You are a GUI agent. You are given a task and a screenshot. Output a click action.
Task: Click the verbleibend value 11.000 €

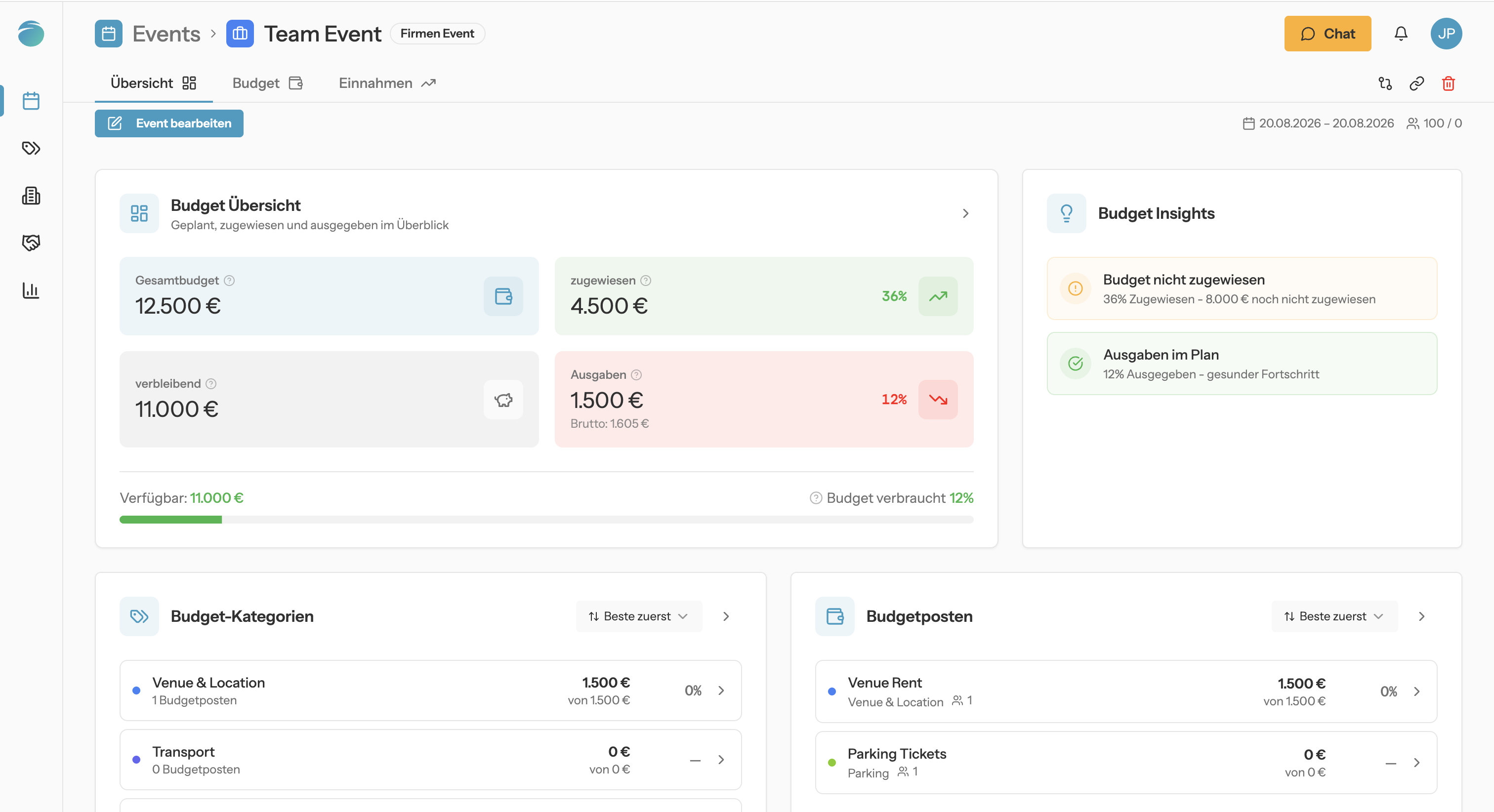[177, 409]
